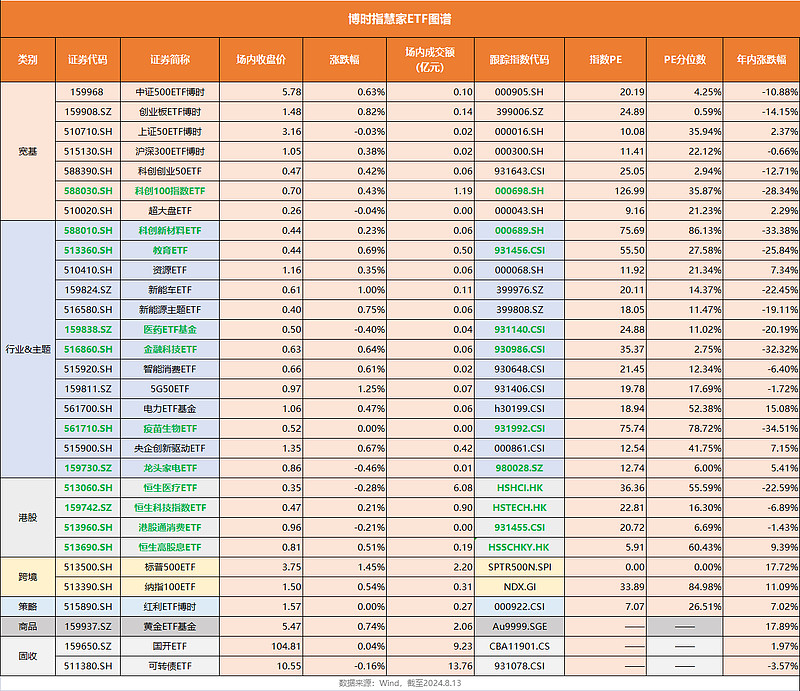Screen dimensions: 800x691
Task: Select the green name 教育ETF
Action: pyautogui.click(x=170, y=251)
